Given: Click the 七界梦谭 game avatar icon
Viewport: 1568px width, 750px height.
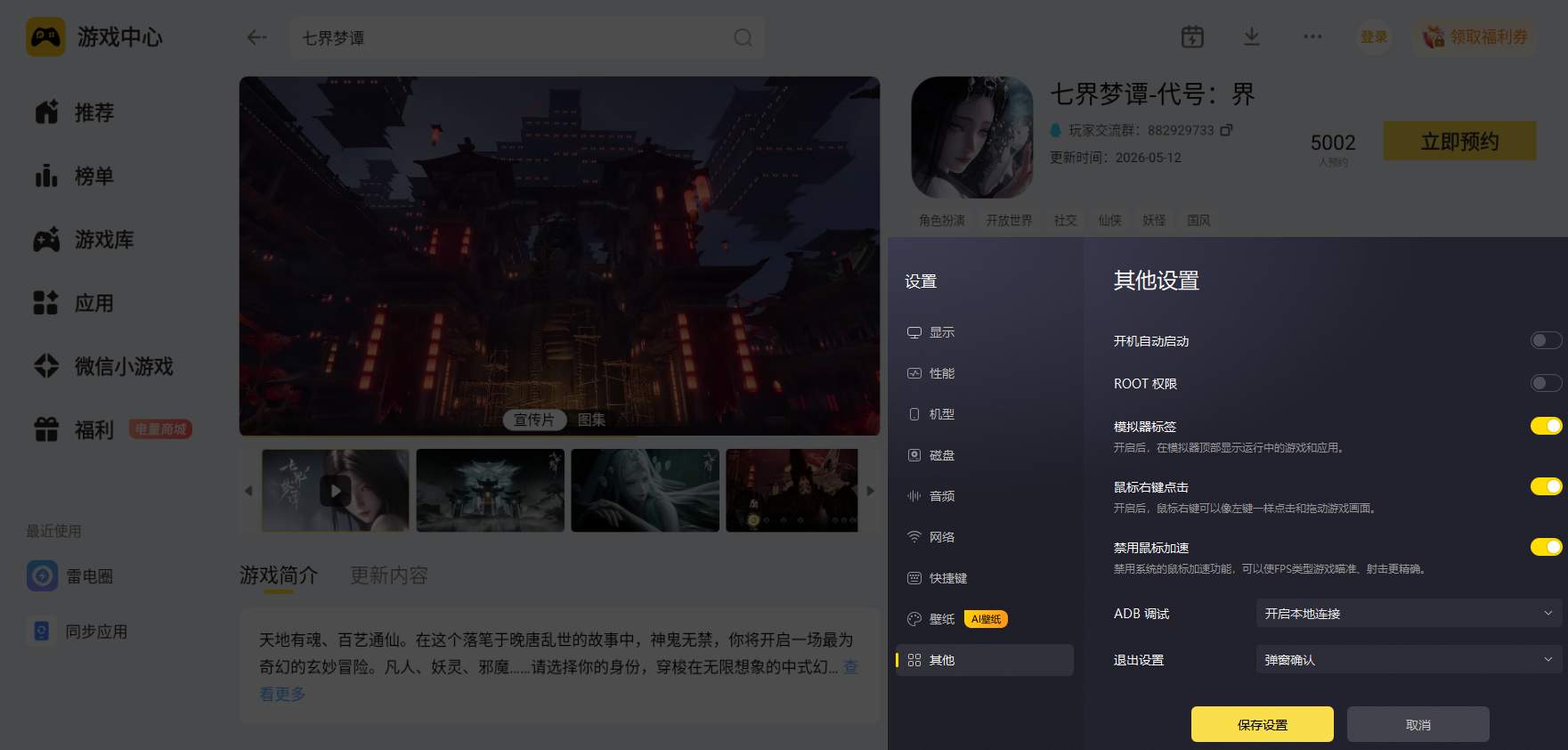Looking at the screenshot, I should point(972,137).
